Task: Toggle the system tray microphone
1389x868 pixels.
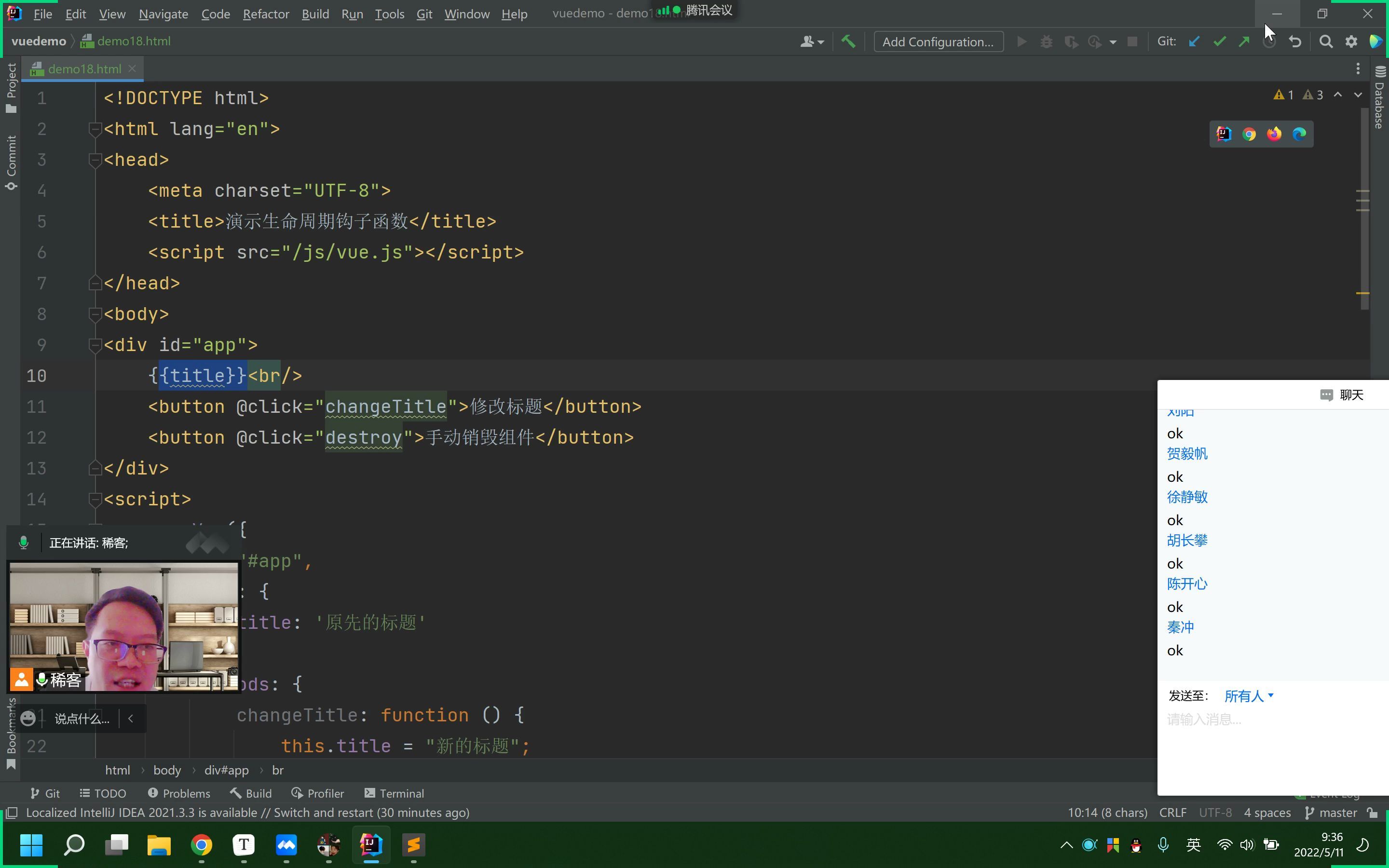Action: (1163, 844)
